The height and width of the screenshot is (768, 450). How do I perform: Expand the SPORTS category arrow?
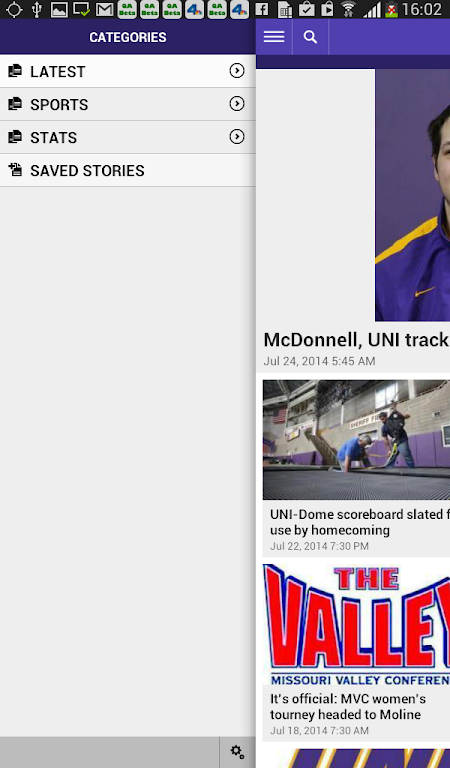[237, 104]
